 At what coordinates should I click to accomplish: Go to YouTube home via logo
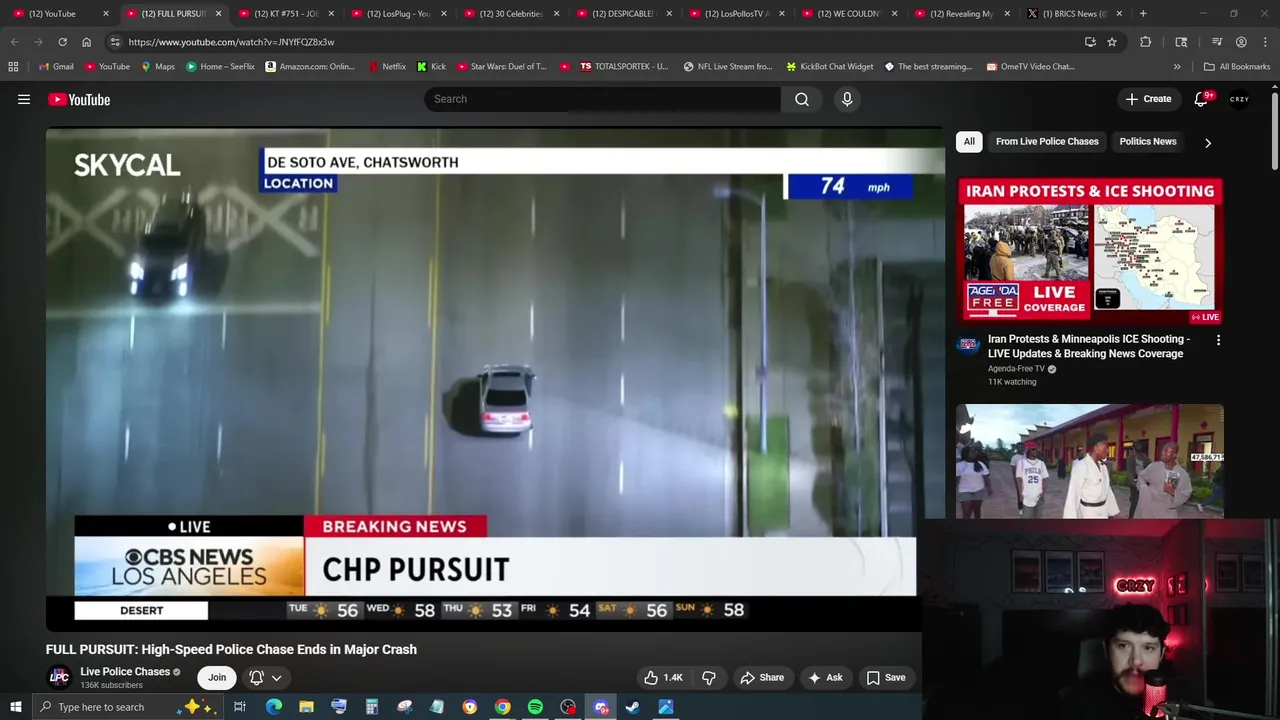pyautogui.click(x=79, y=99)
